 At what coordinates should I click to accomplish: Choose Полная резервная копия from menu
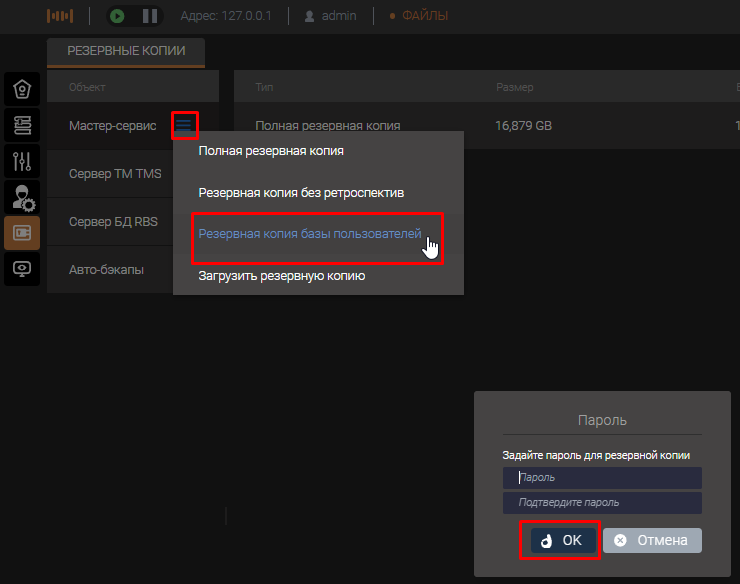(271, 151)
